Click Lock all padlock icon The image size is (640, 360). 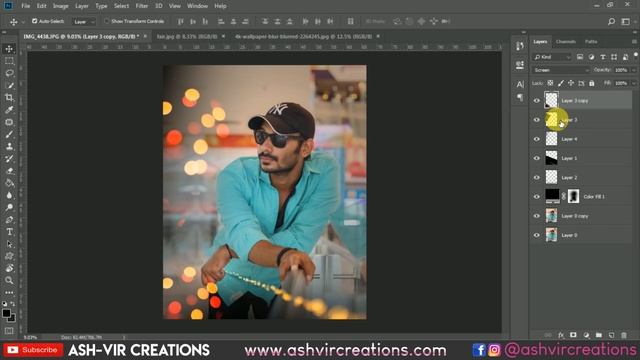(x=591, y=83)
